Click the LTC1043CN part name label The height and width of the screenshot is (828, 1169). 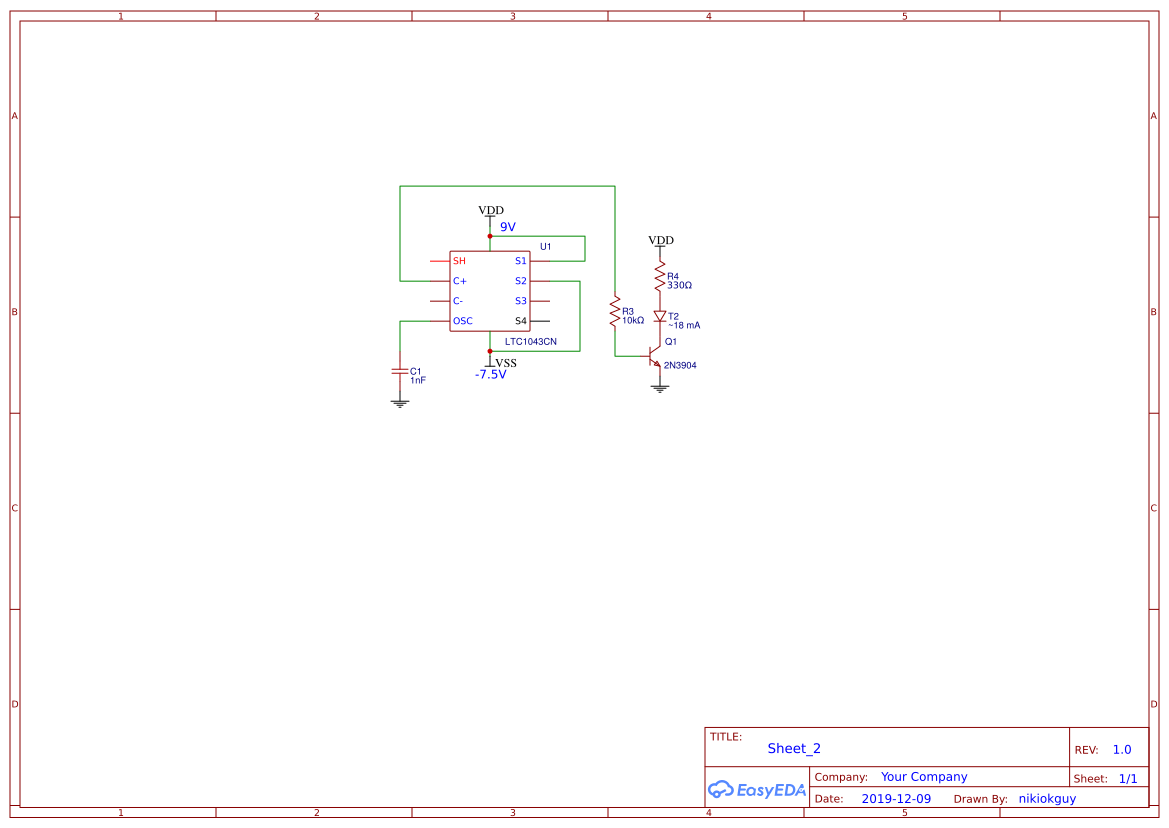531,342
